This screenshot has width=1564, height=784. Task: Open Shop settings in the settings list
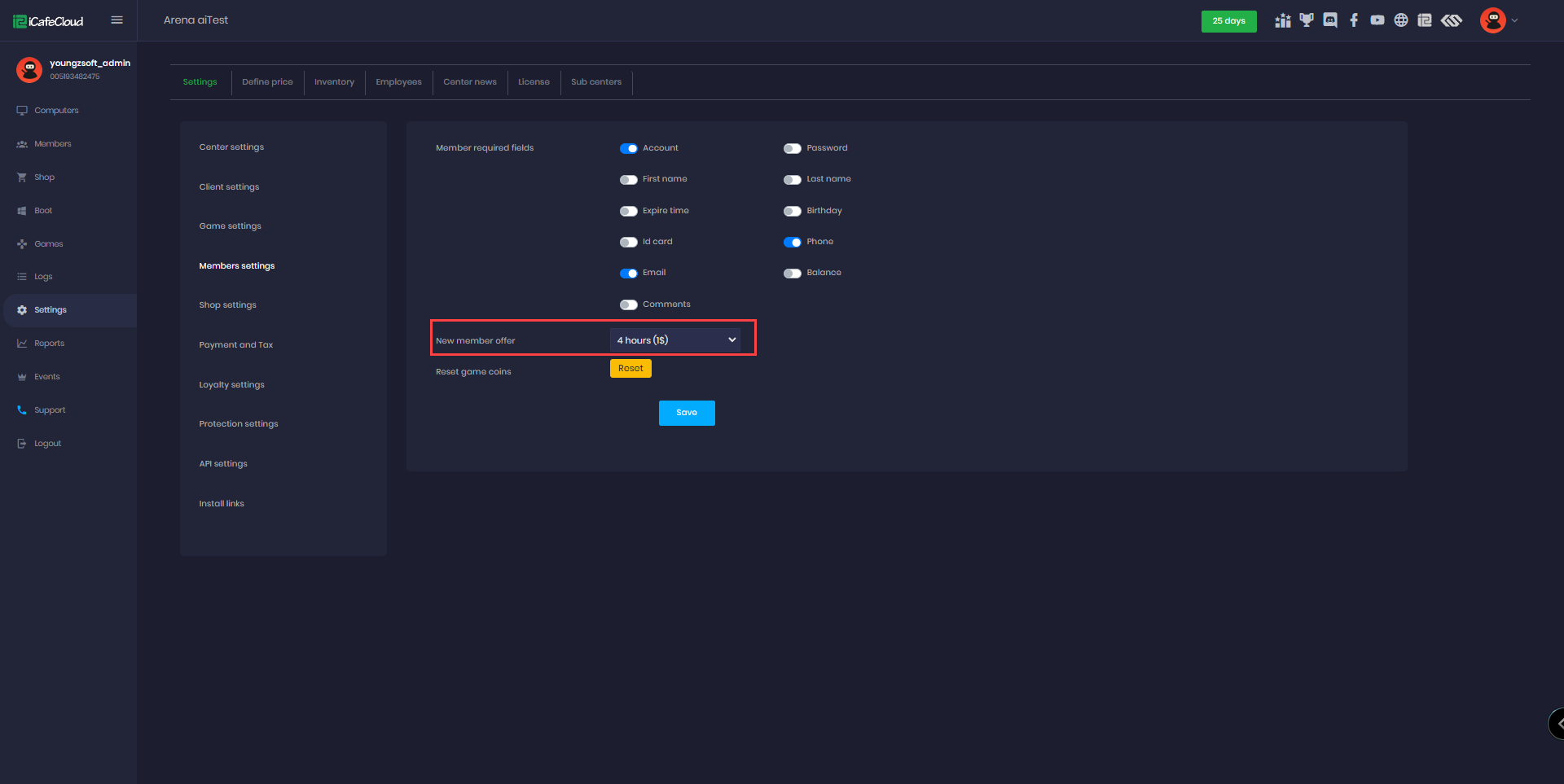tap(228, 305)
